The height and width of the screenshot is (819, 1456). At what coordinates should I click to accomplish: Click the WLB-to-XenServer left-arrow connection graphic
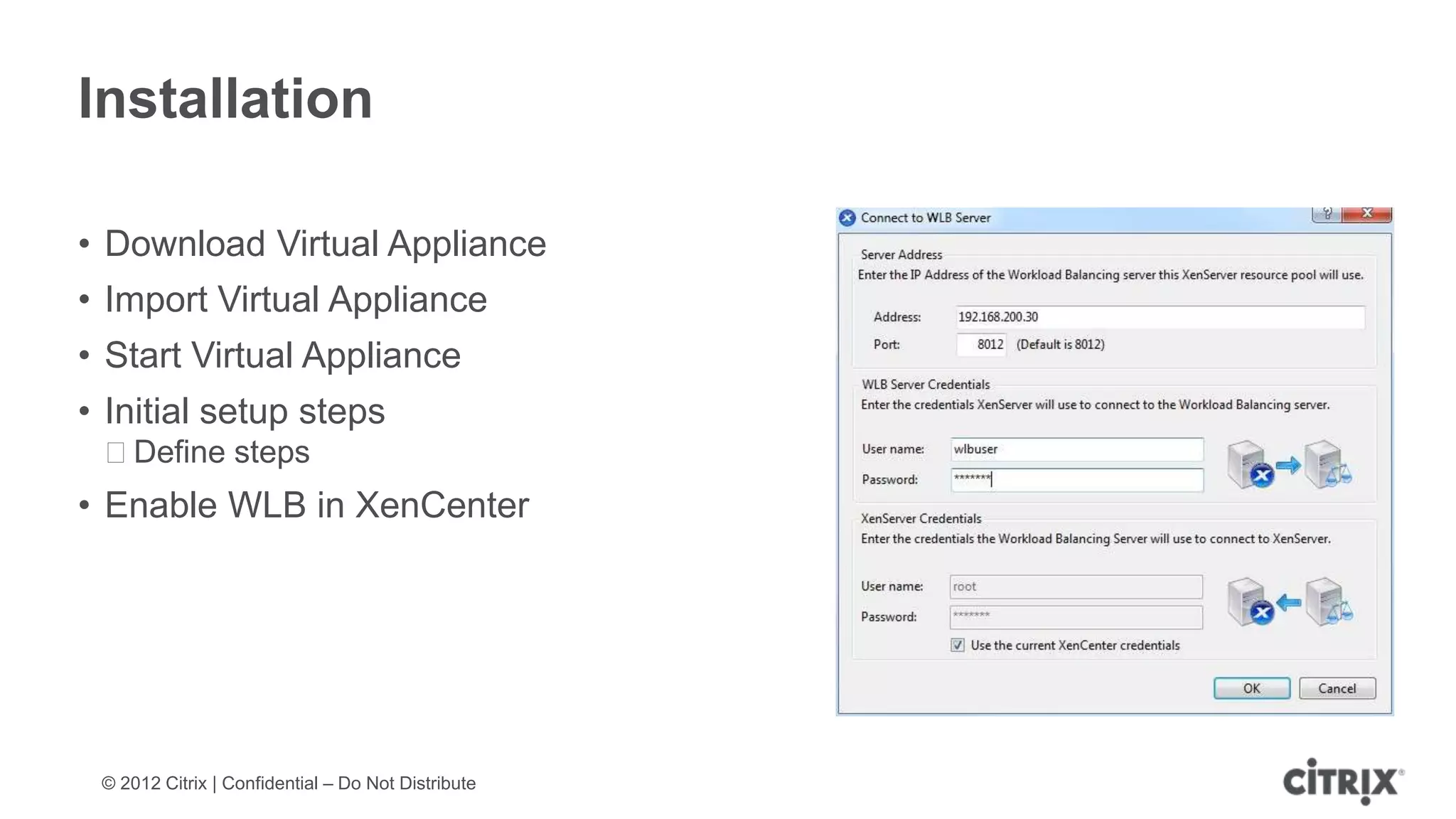(x=1289, y=603)
